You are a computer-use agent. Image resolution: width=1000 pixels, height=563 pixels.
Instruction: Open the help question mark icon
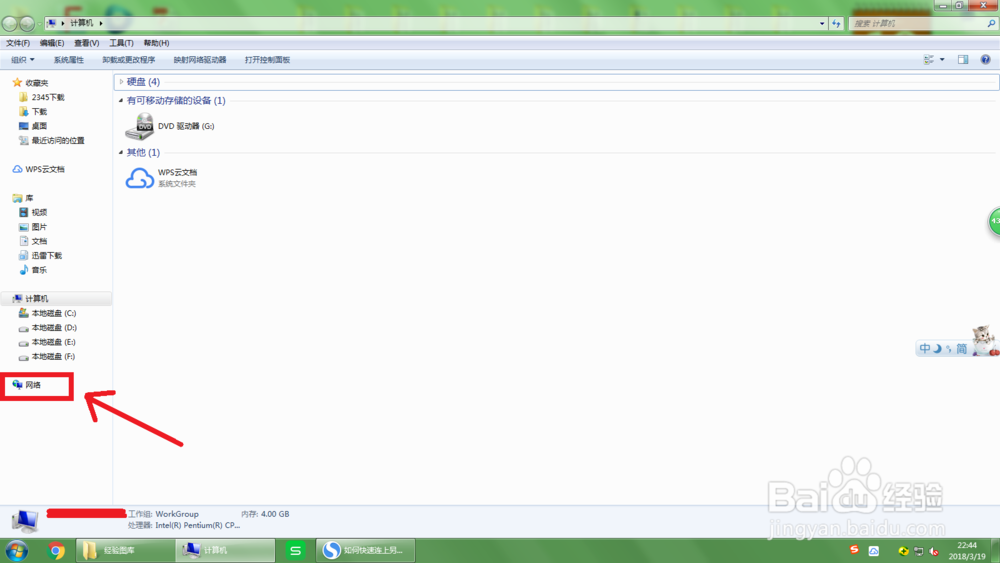985,59
